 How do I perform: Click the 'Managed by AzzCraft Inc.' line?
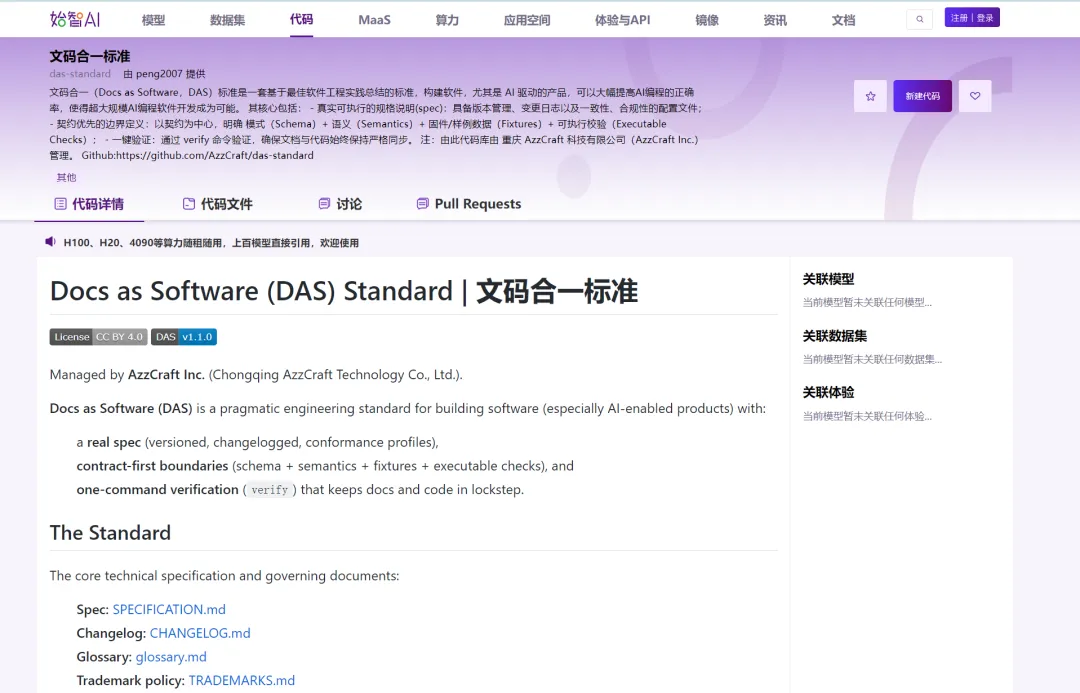point(256,375)
